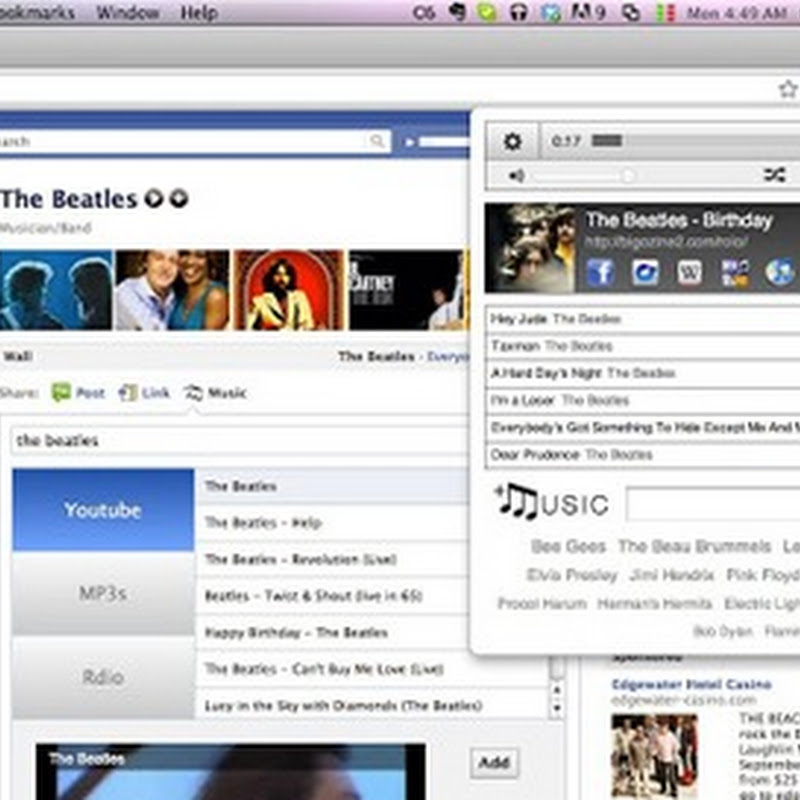Click the blue circular share icon

tap(645, 272)
